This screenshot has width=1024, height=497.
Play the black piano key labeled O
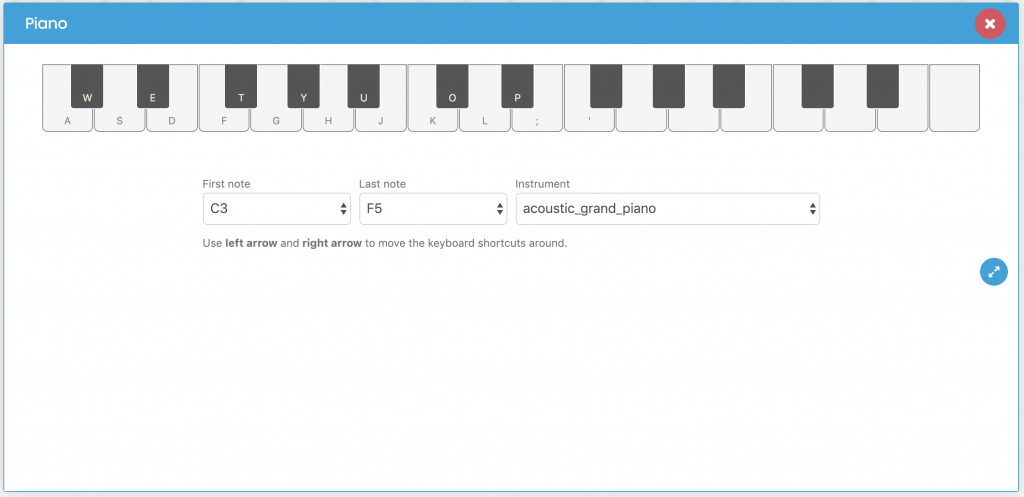[453, 86]
